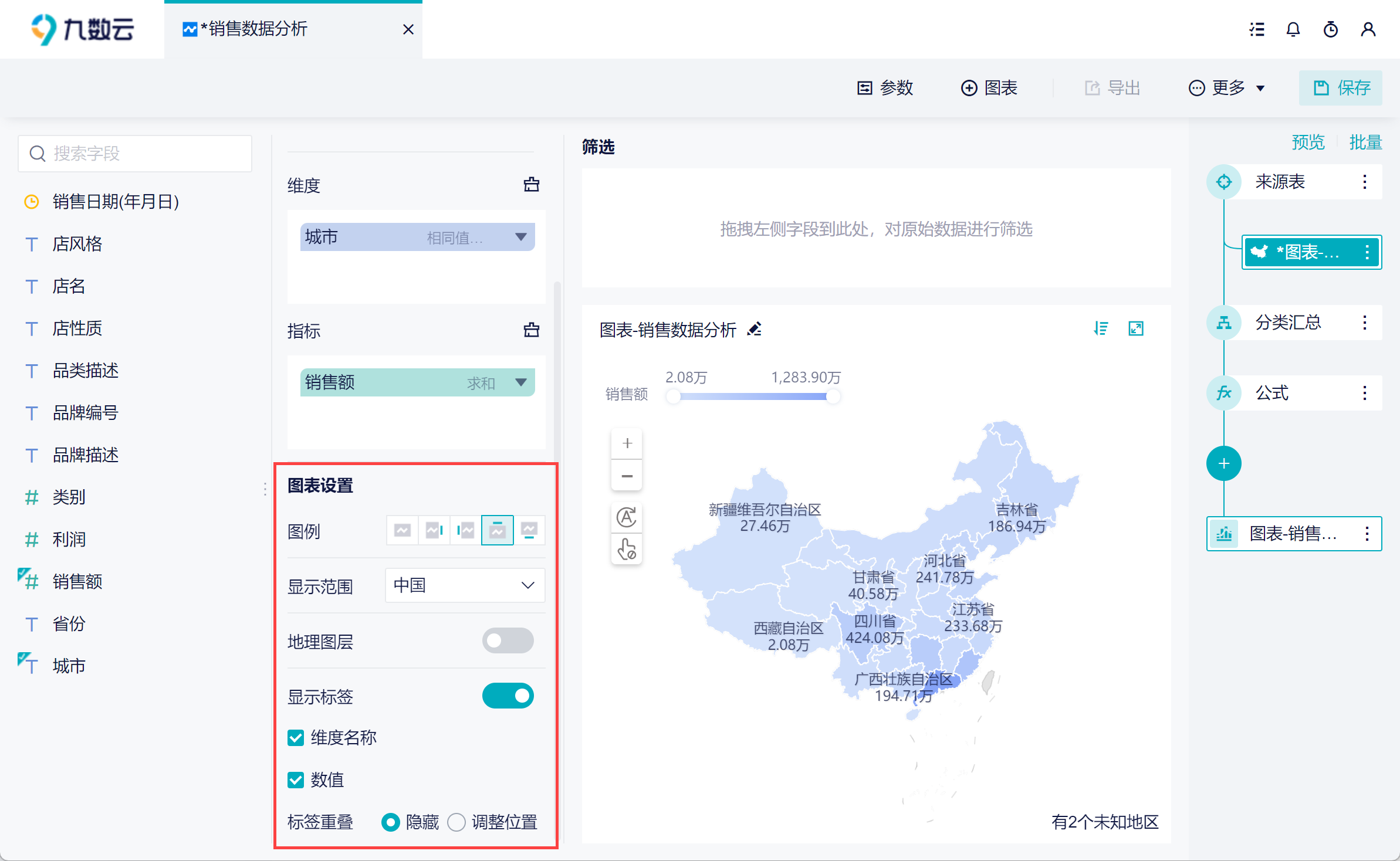Open the 显示范围 dropdown showing 中国
1400x861 pixels.
point(465,585)
